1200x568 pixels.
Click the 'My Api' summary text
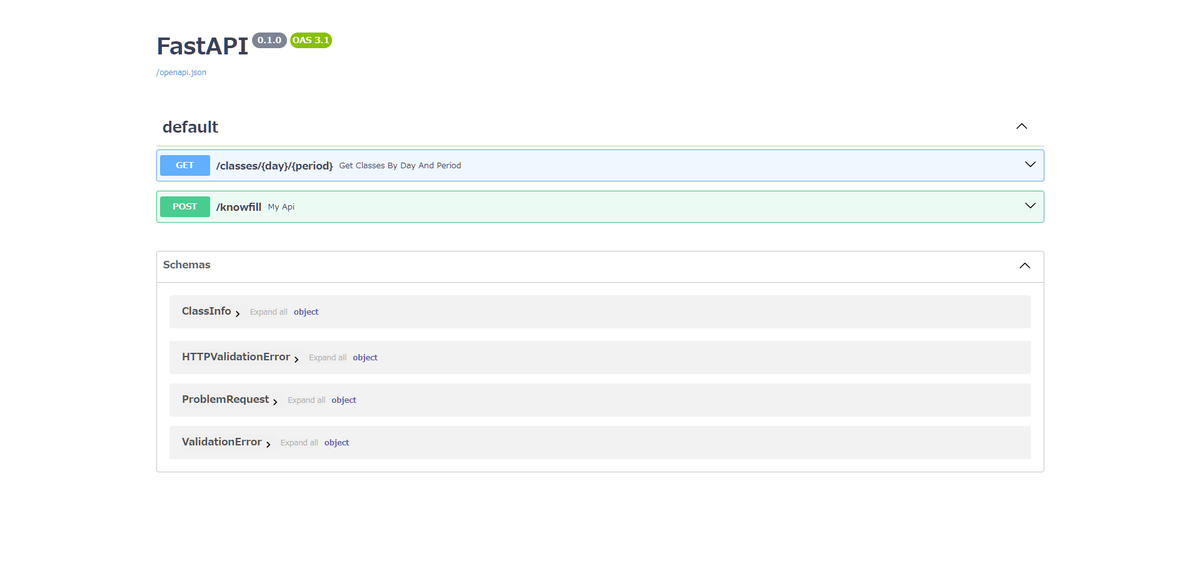281,207
